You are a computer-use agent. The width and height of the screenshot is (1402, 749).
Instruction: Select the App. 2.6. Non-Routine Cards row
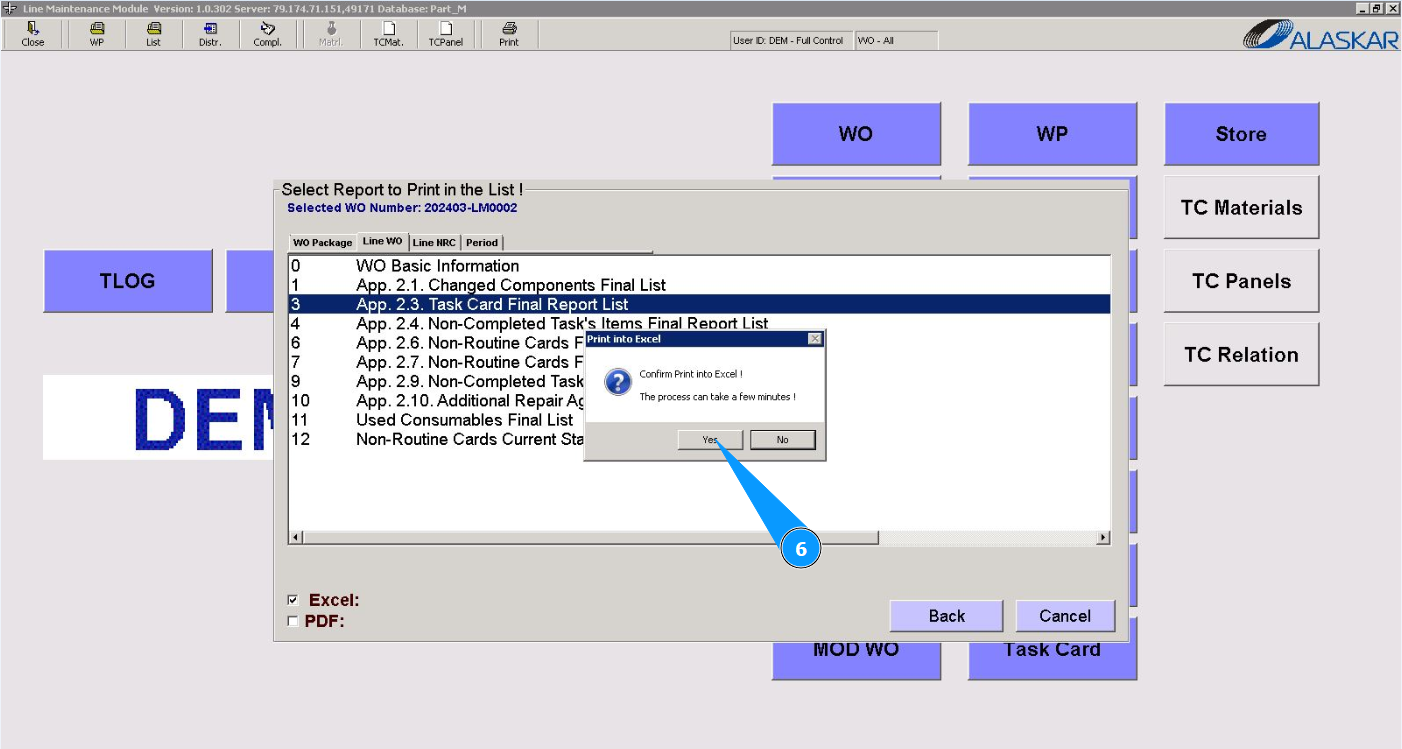[x=436, y=343]
